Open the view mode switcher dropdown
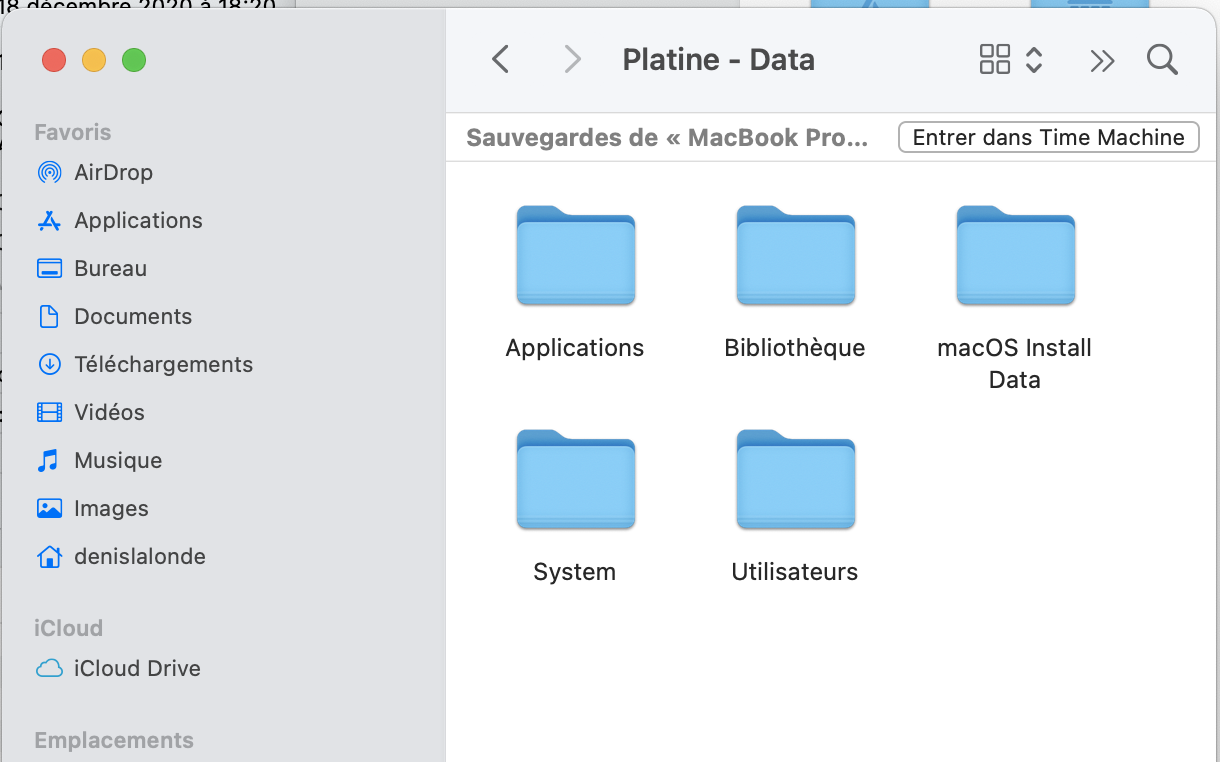1220x762 pixels. click(x=1011, y=60)
